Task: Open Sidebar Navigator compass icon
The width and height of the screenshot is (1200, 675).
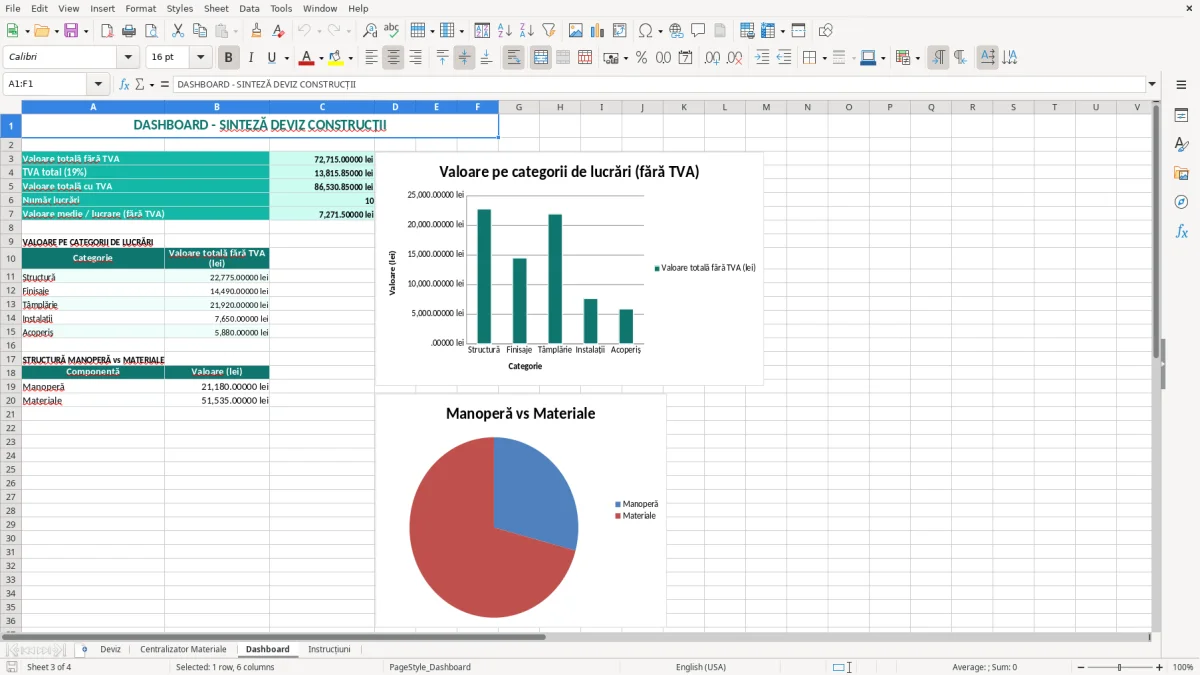Action: point(1181,202)
